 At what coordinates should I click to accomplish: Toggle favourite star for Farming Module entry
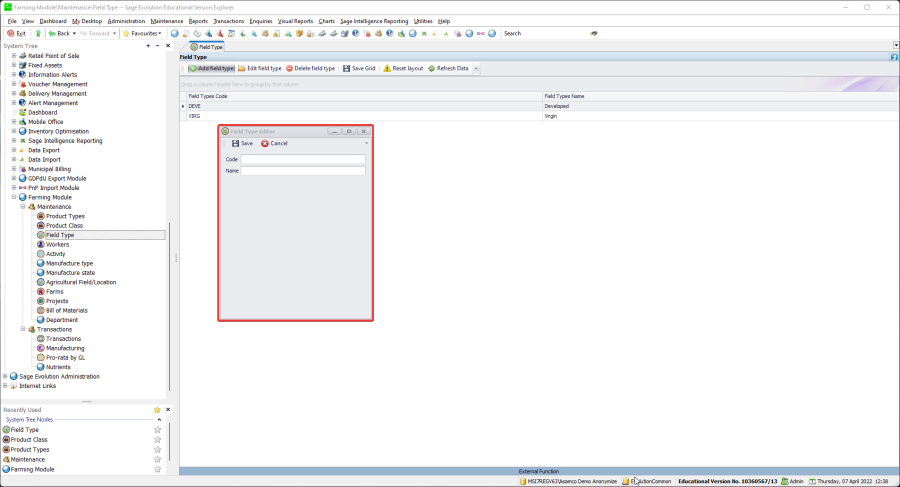tap(157, 469)
